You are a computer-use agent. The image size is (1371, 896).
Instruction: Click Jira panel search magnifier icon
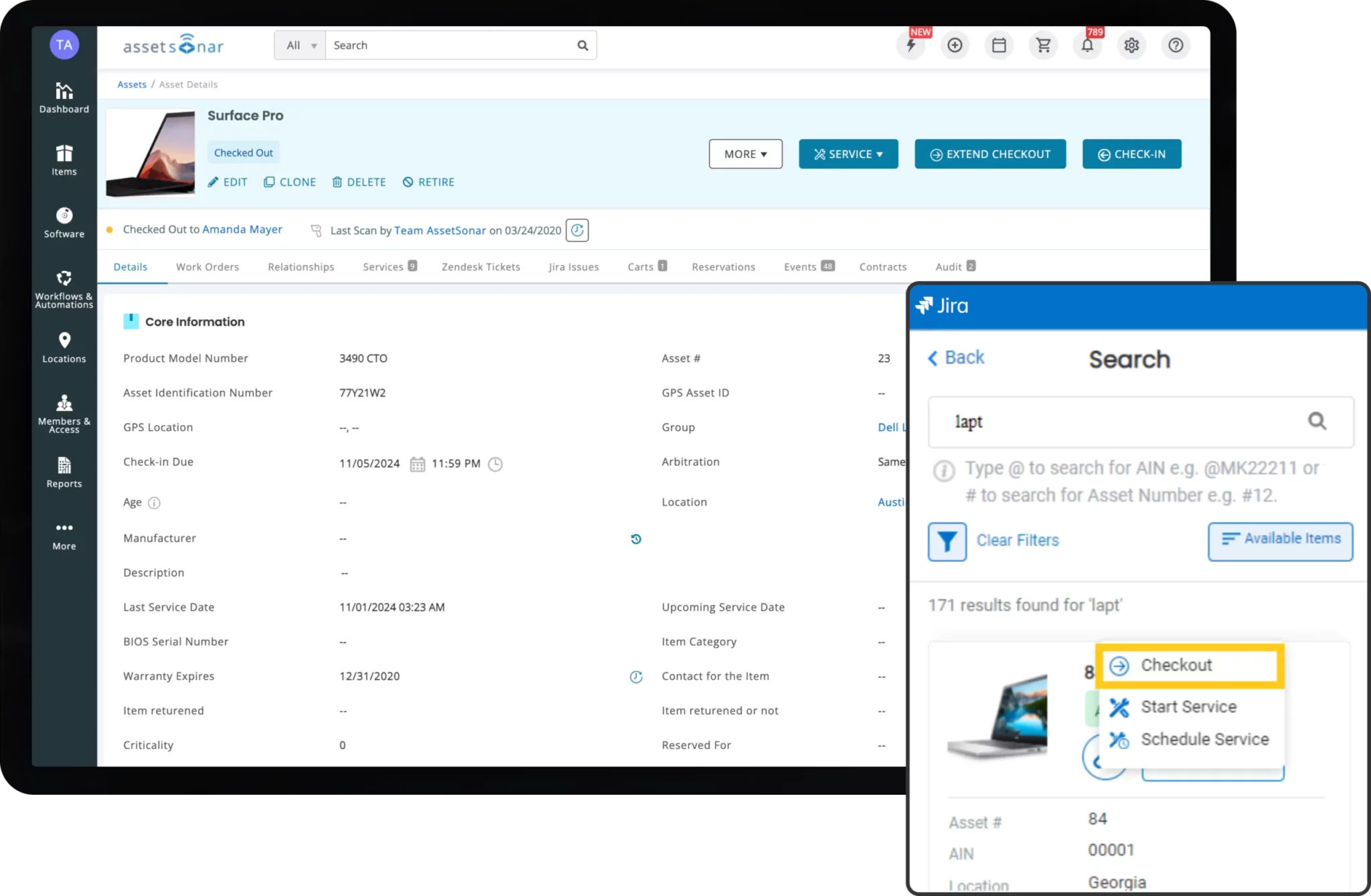1317,421
